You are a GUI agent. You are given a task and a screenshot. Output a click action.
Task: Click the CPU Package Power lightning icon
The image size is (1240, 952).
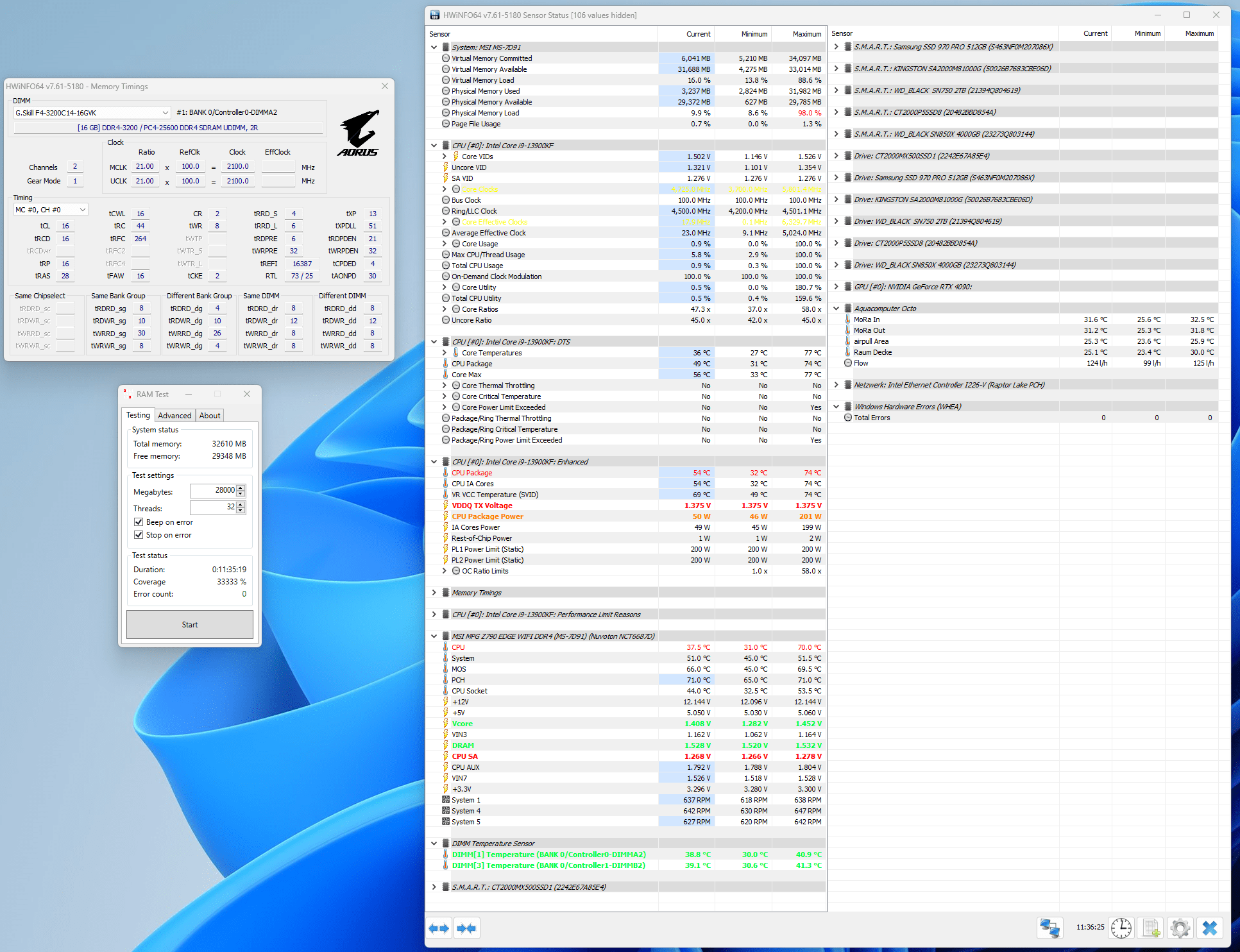click(x=445, y=516)
